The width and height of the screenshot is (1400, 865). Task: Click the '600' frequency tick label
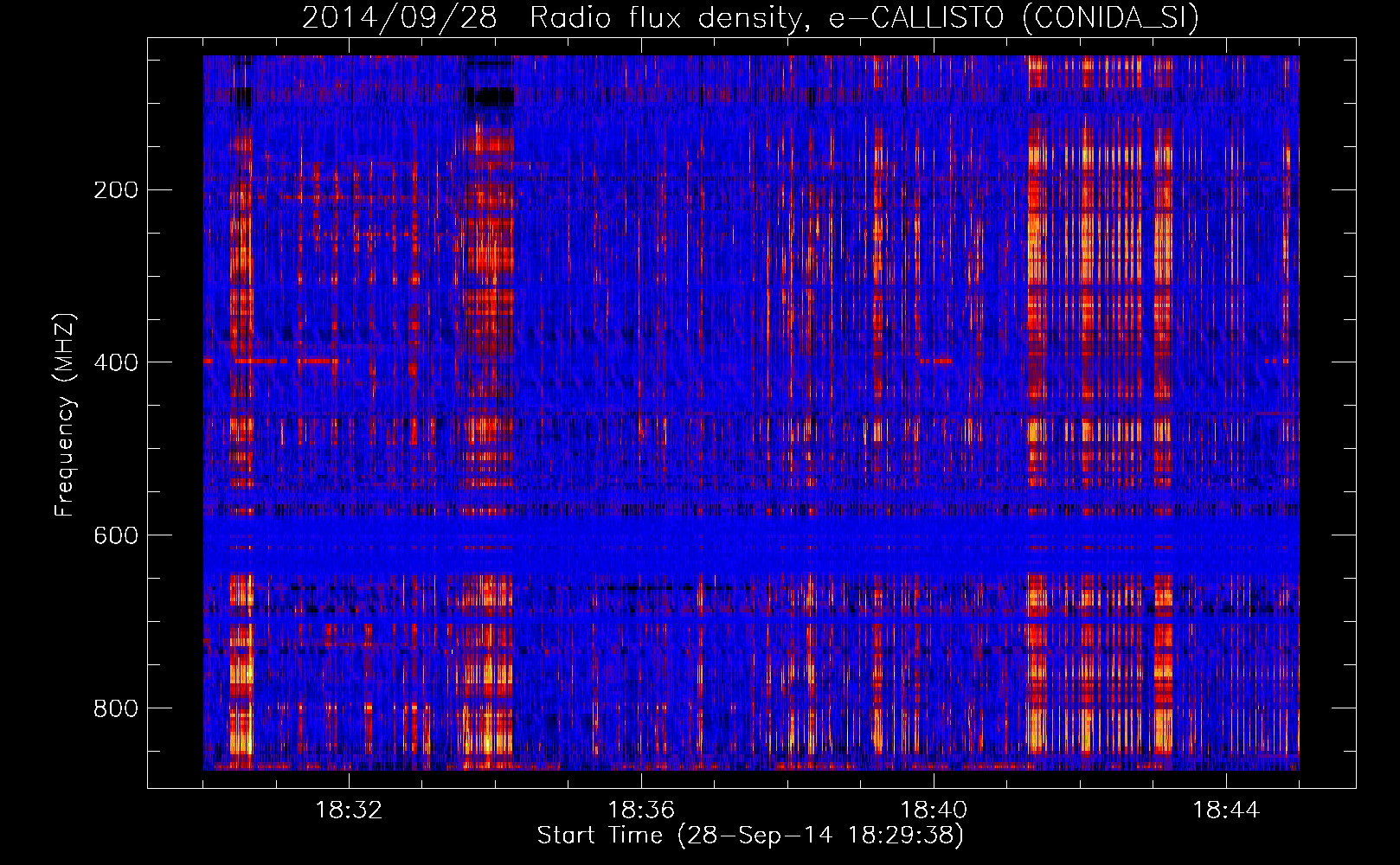pos(116,535)
